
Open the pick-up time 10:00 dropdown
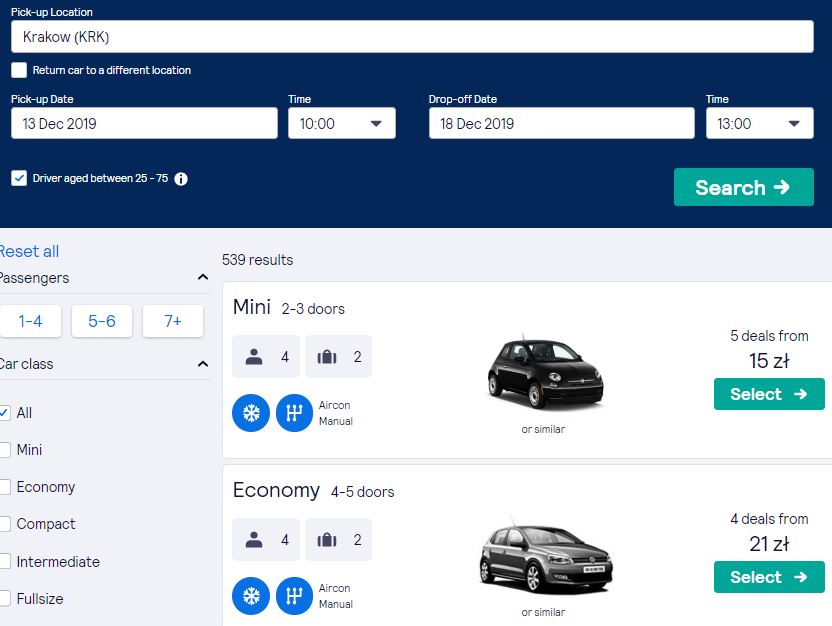(x=342, y=123)
